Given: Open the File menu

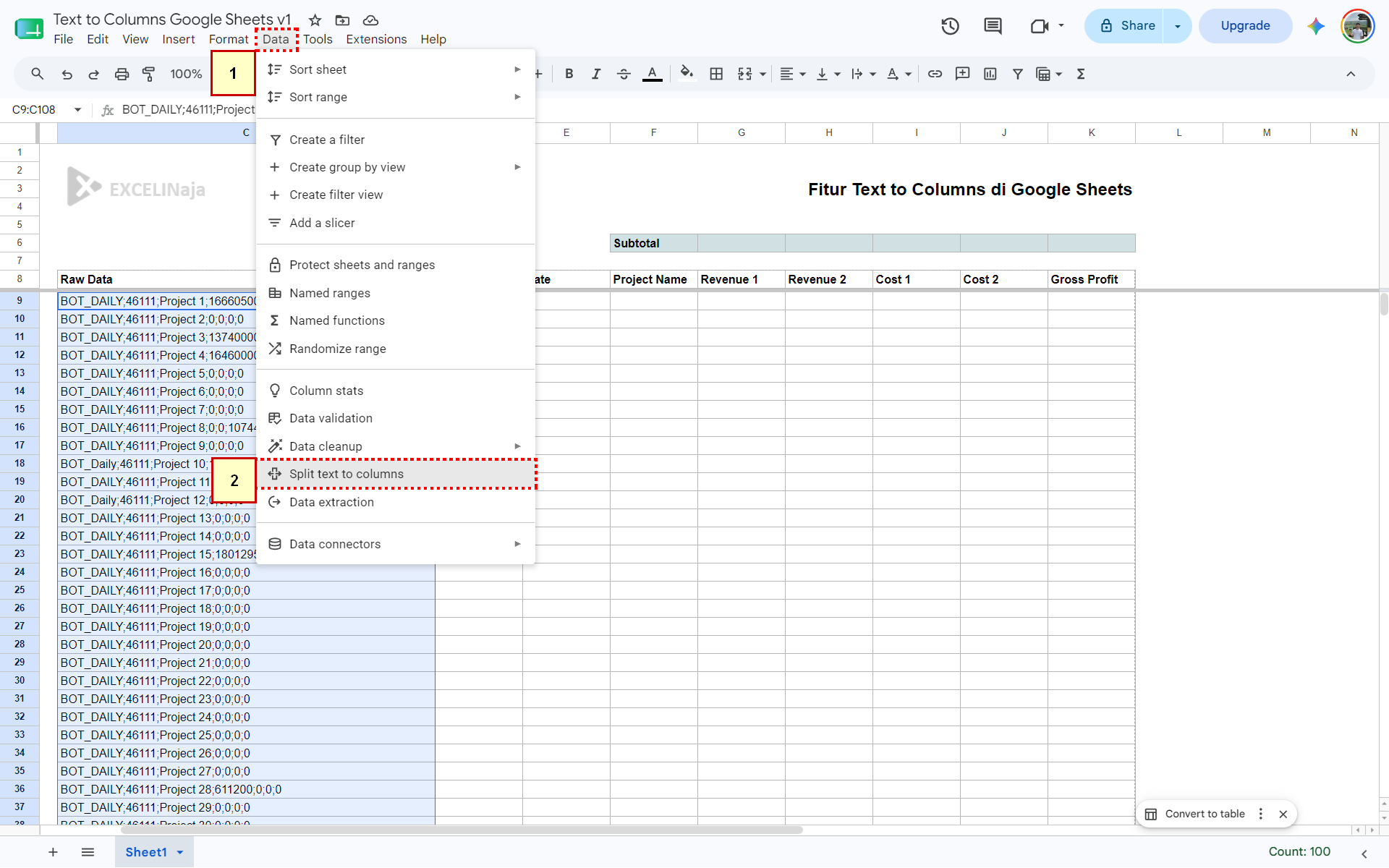Looking at the screenshot, I should pyautogui.click(x=63, y=39).
